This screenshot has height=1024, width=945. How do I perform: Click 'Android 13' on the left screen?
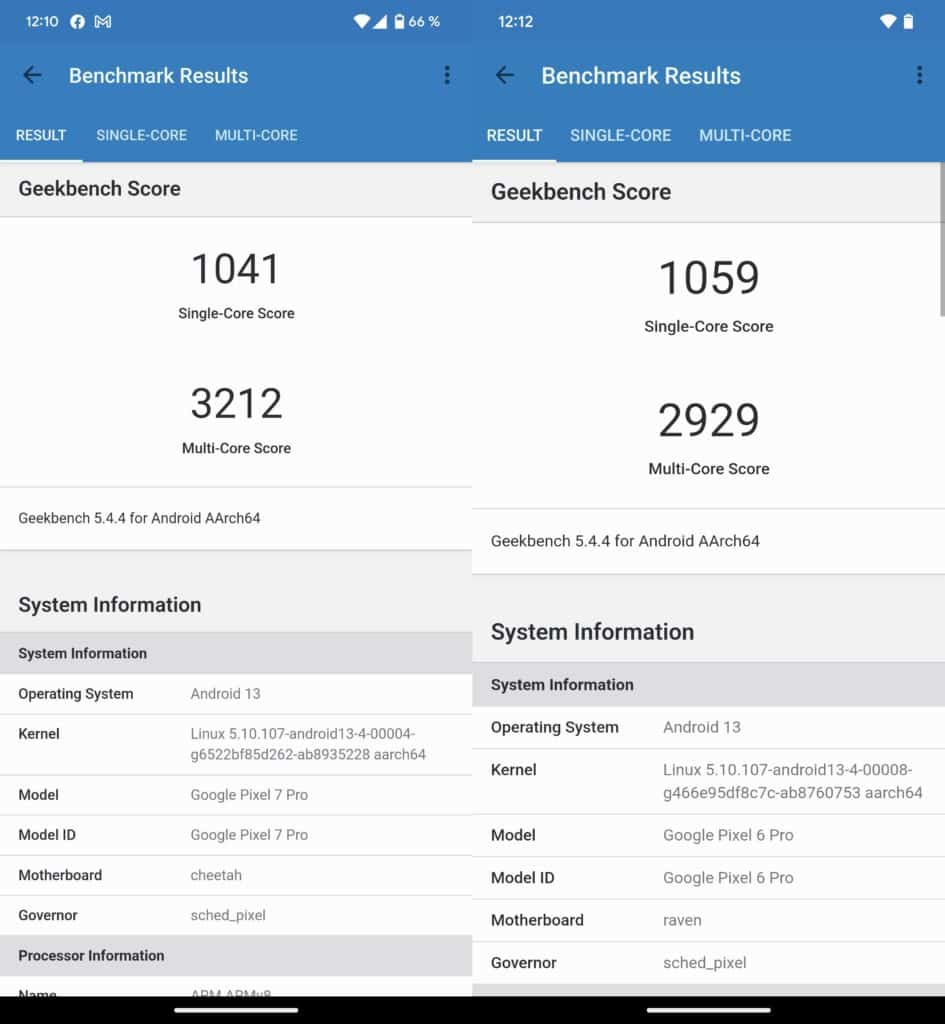(x=225, y=694)
